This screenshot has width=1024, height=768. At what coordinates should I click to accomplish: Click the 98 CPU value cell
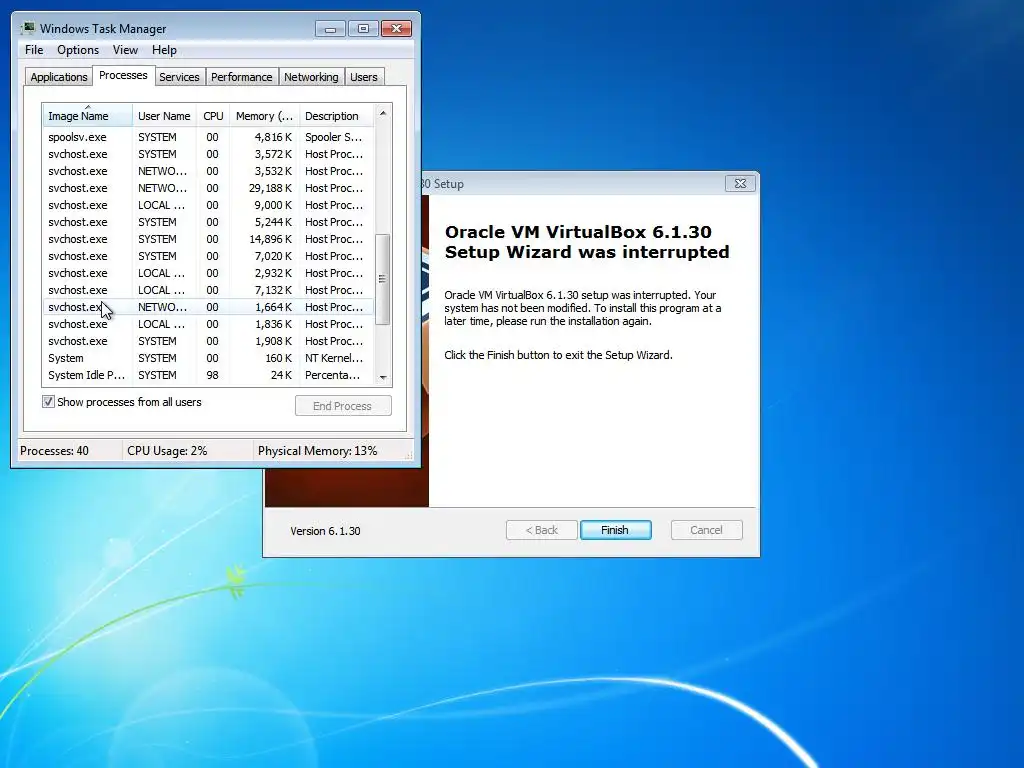(x=212, y=375)
